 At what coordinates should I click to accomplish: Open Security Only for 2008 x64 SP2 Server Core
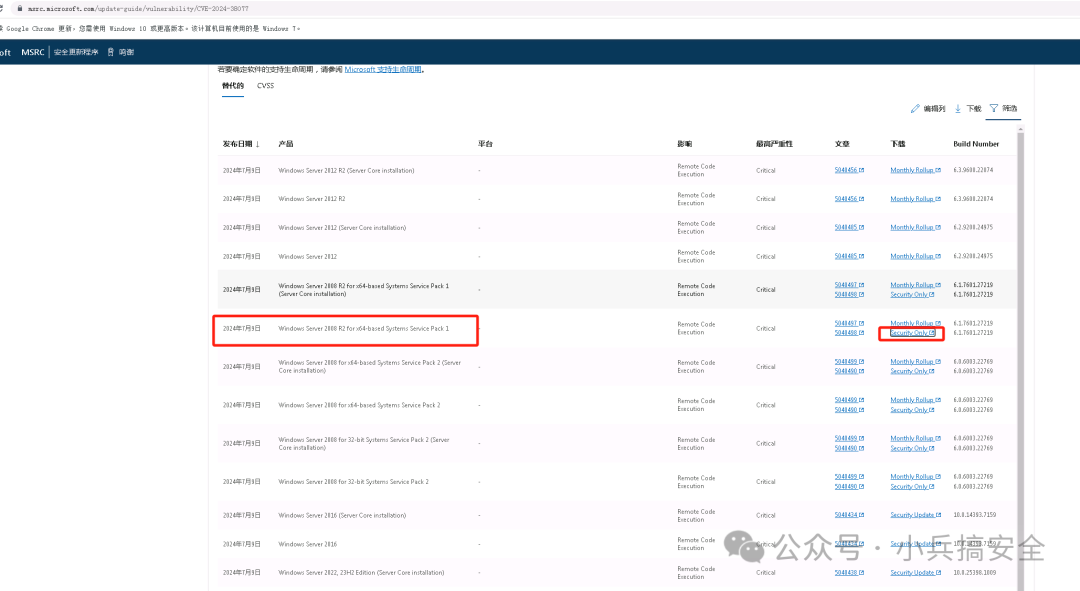point(912,371)
